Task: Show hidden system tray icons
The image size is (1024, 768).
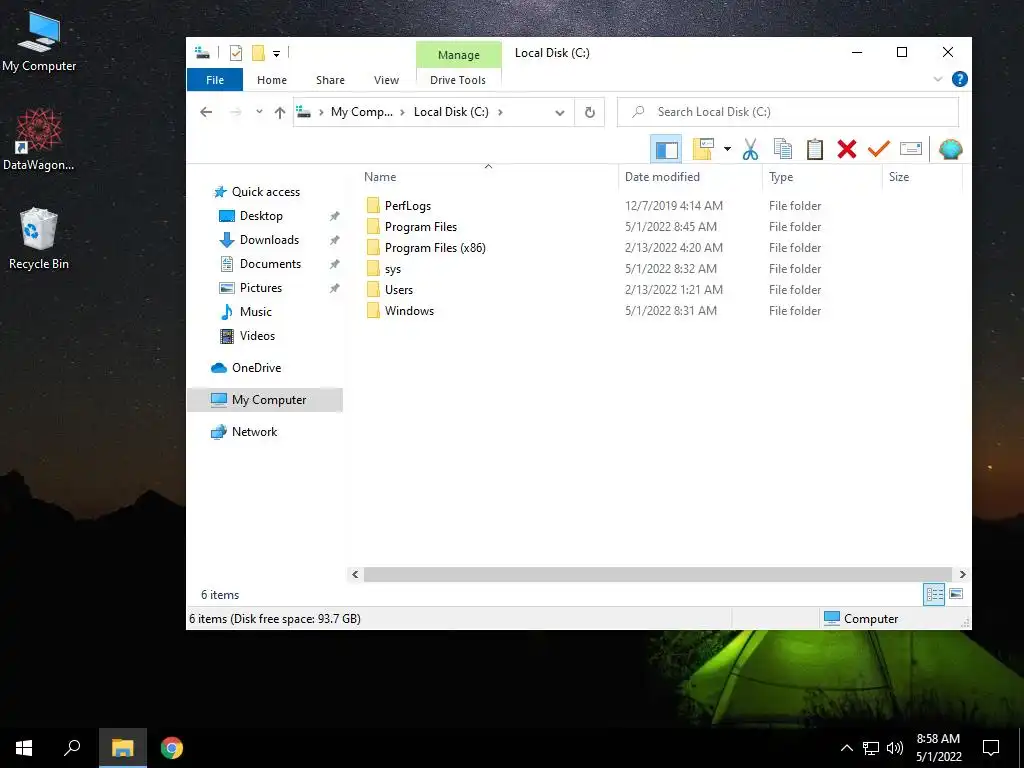Action: [846, 748]
